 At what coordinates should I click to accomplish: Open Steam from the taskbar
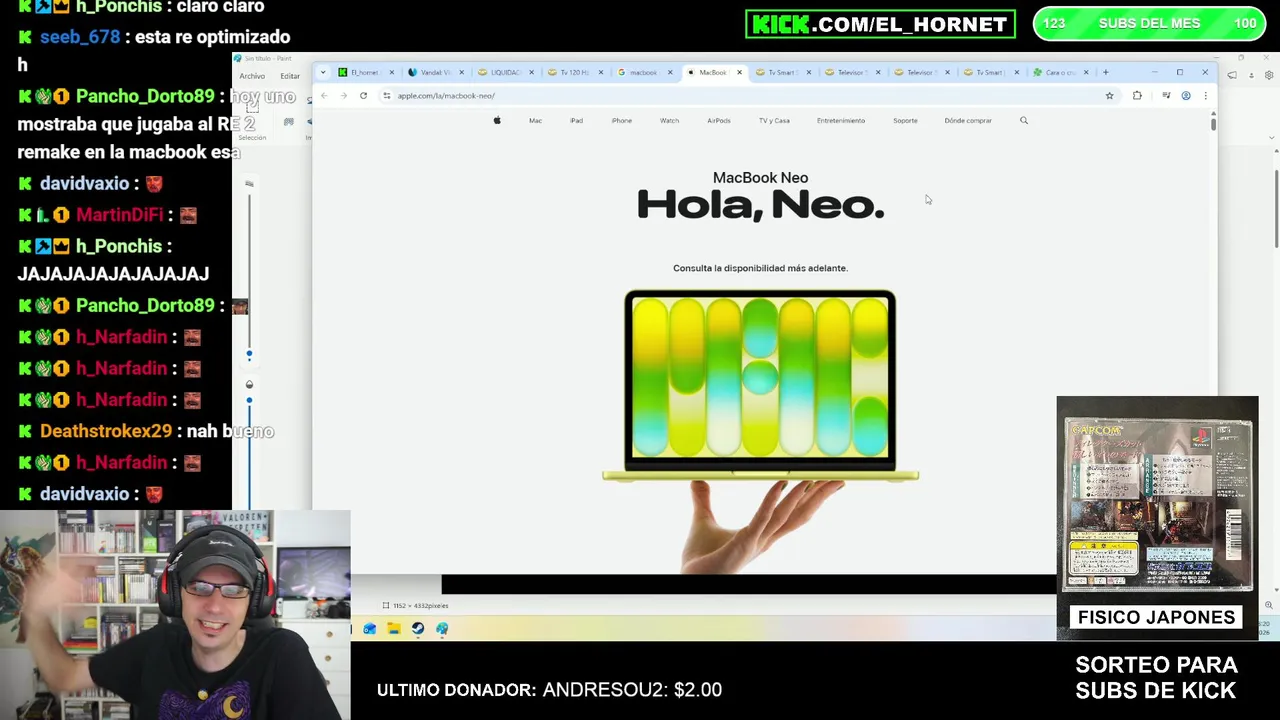click(x=418, y=629)
